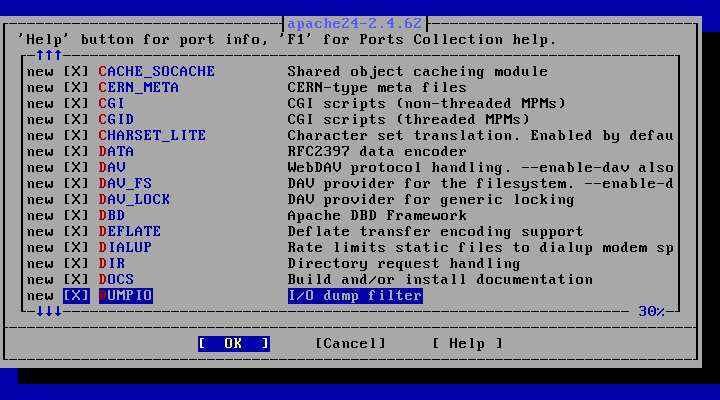720x400 pixels.
Task: Toggle the DOCS checkbox
Action: pos(76,280)
